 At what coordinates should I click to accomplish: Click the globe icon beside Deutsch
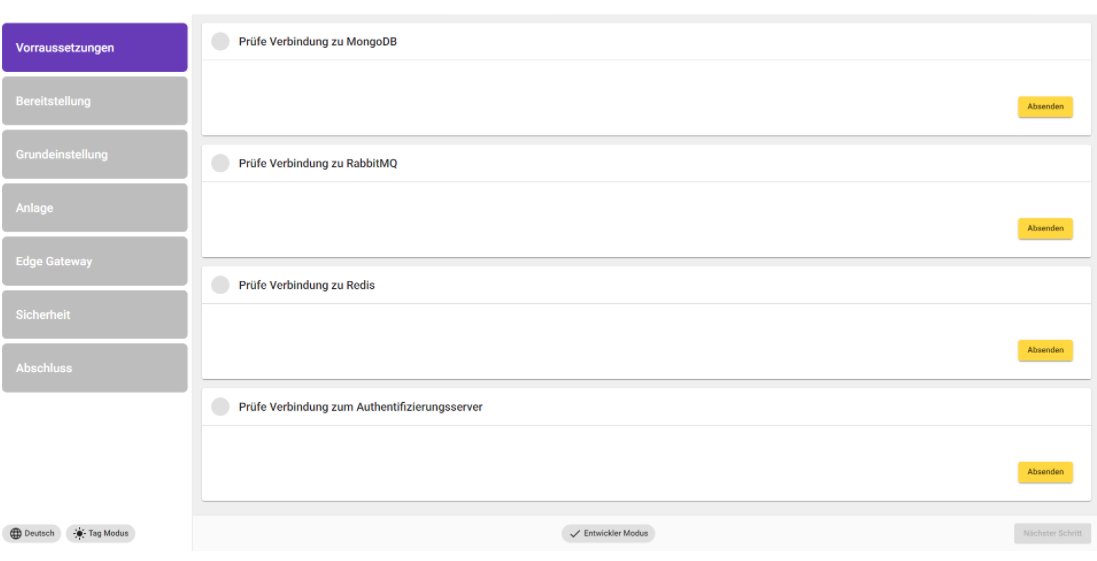15,534
